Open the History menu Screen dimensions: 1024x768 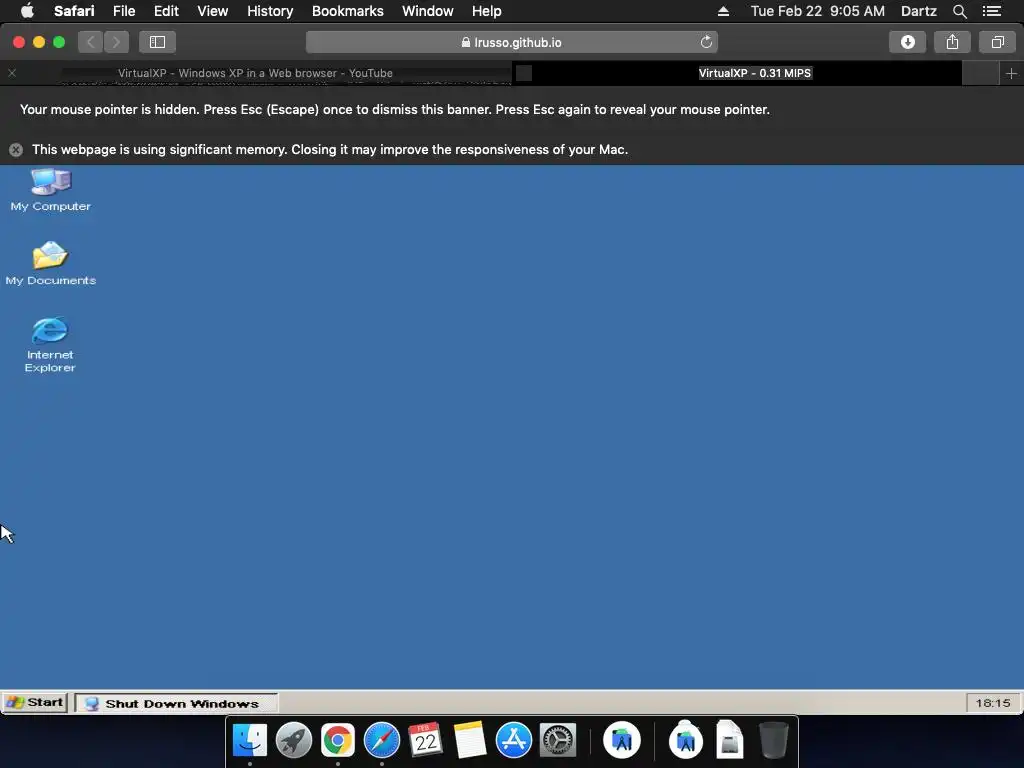pyautogui.click(x=270, y=11)
